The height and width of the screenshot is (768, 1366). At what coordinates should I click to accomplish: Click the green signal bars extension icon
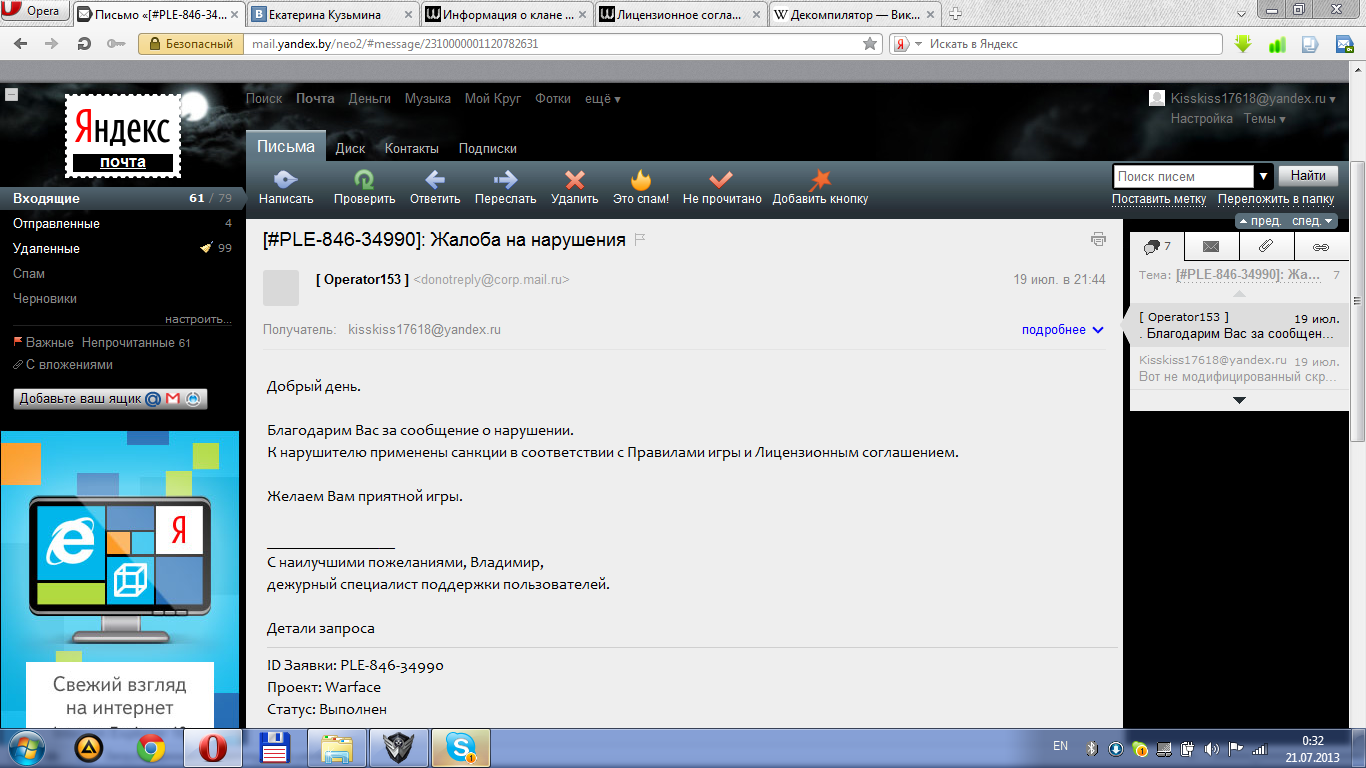[x=1276, y=44]
